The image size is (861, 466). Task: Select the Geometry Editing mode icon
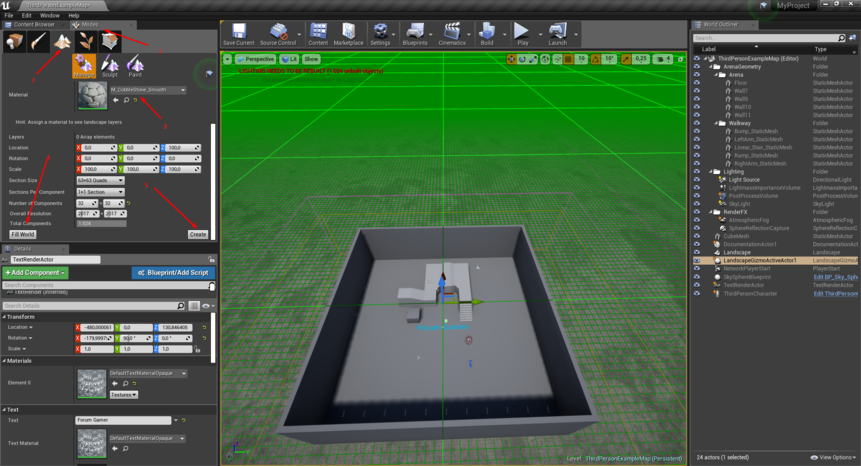point(109,42)
